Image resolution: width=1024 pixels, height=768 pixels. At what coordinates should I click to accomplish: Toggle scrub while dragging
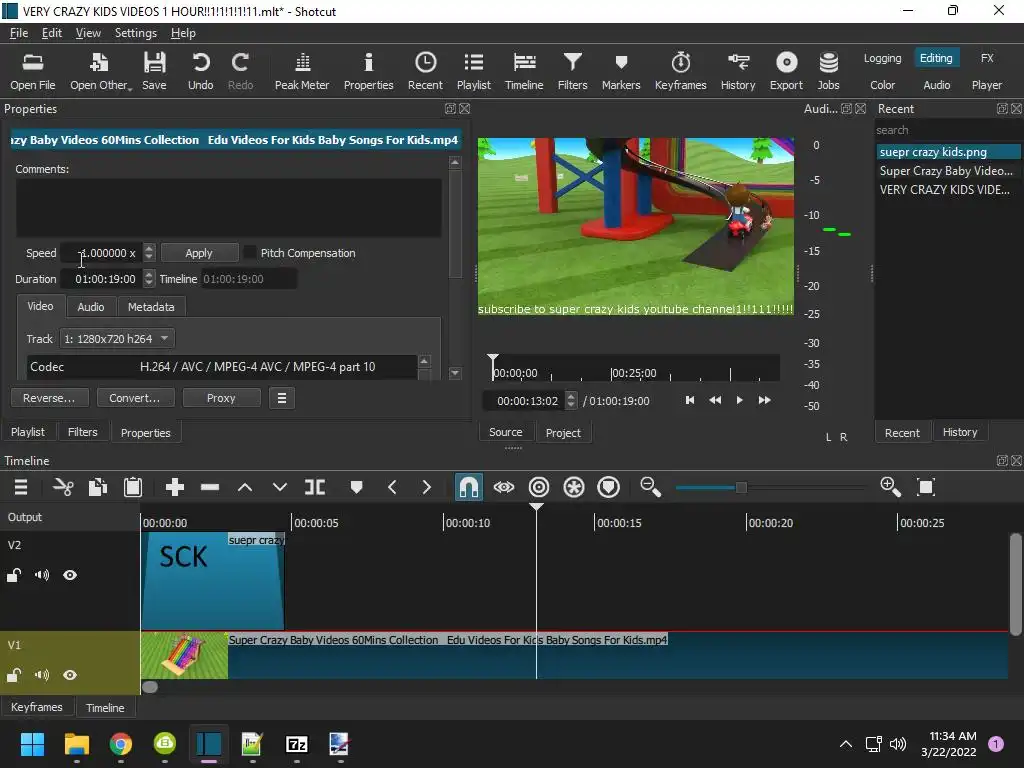click(x=504, y=487)
